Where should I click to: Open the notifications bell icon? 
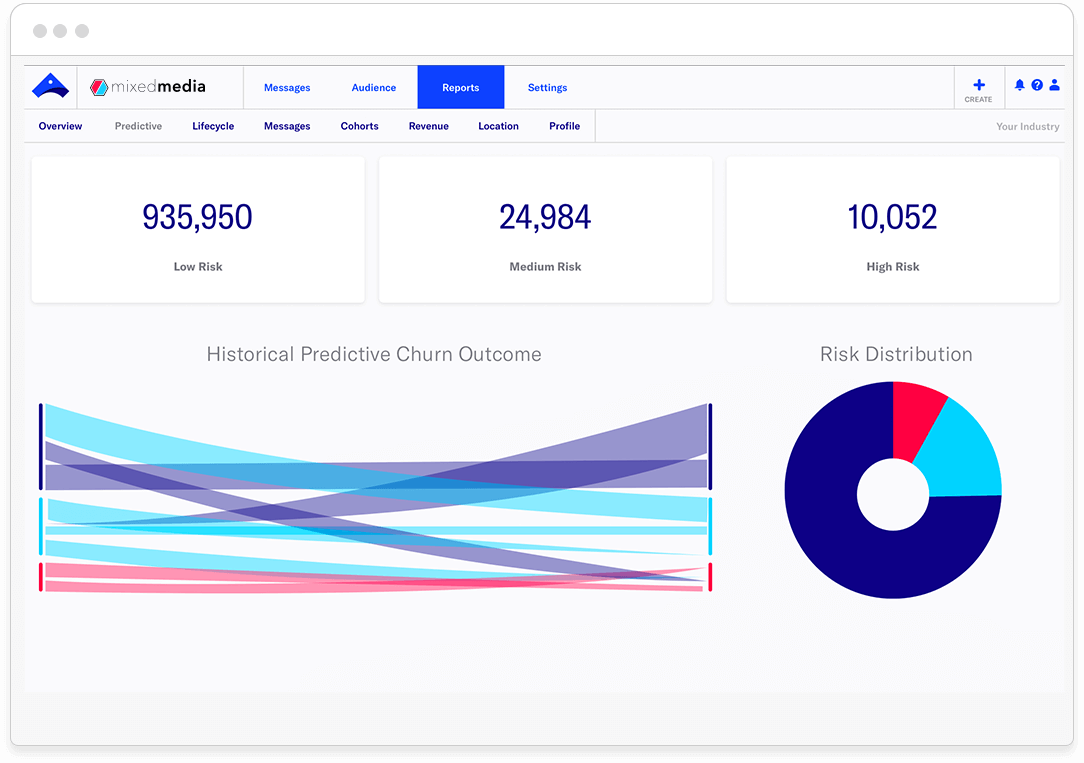[1019, 86]
